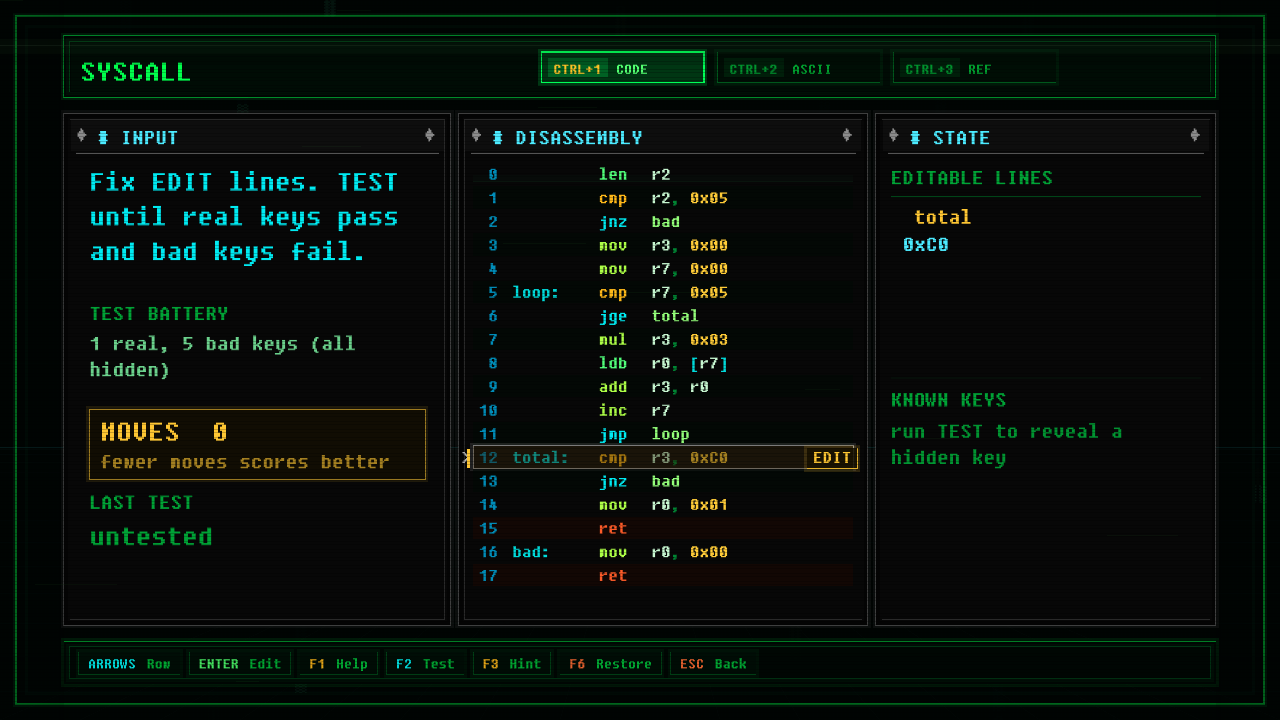Click the INPUT panel grip icon

click(x=103, y=137)
